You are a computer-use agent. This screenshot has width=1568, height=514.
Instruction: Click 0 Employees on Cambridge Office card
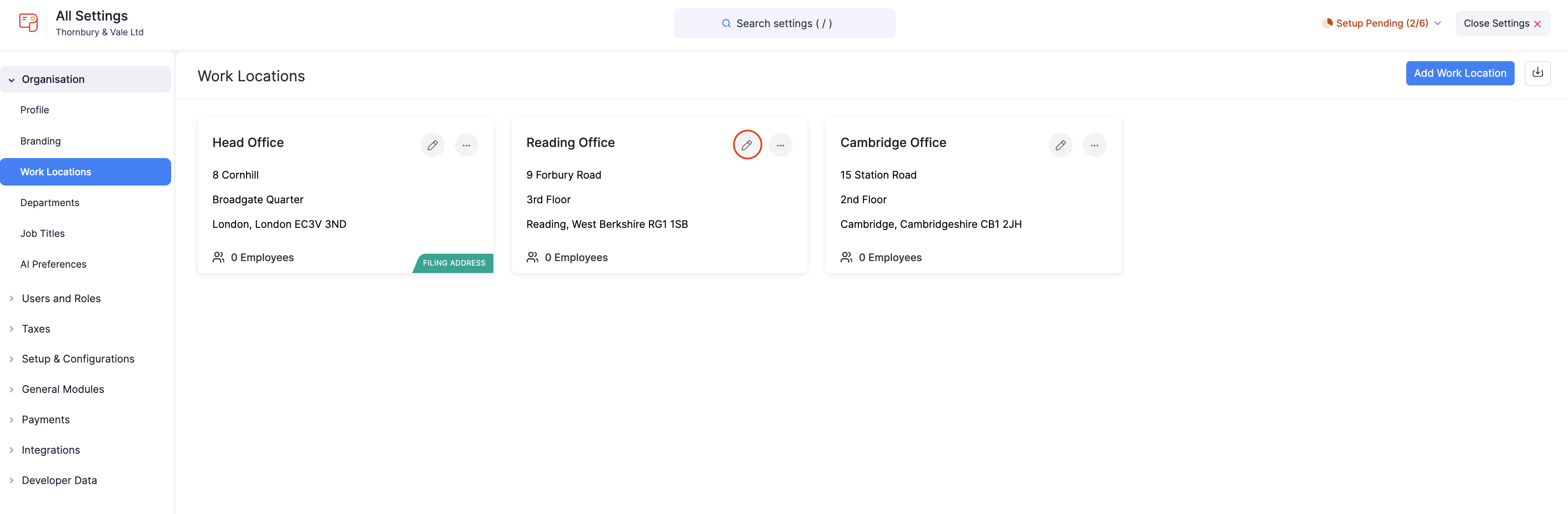pos(890,257)
